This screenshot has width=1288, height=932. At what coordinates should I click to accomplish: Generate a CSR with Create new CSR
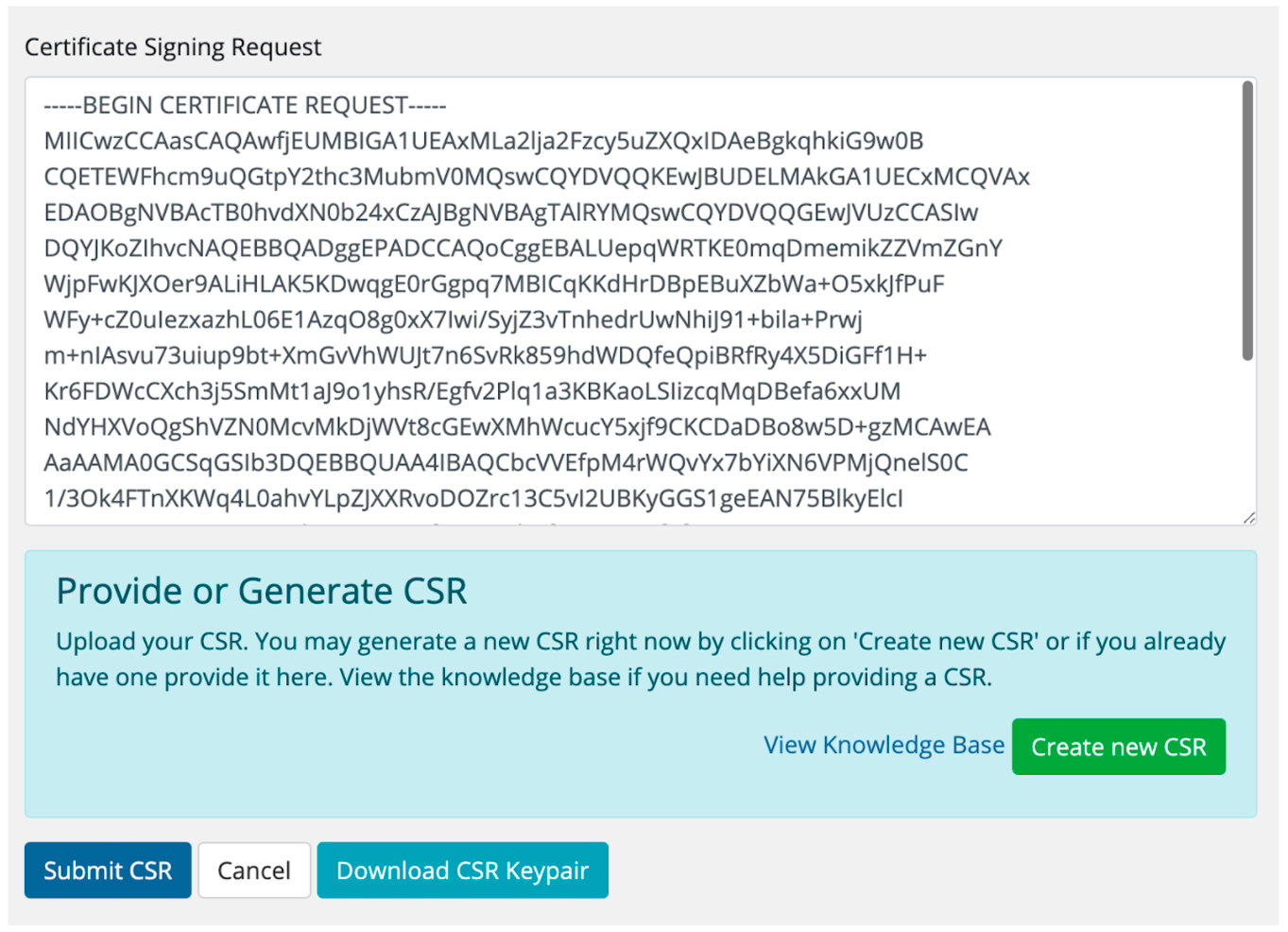point(1118,747)
